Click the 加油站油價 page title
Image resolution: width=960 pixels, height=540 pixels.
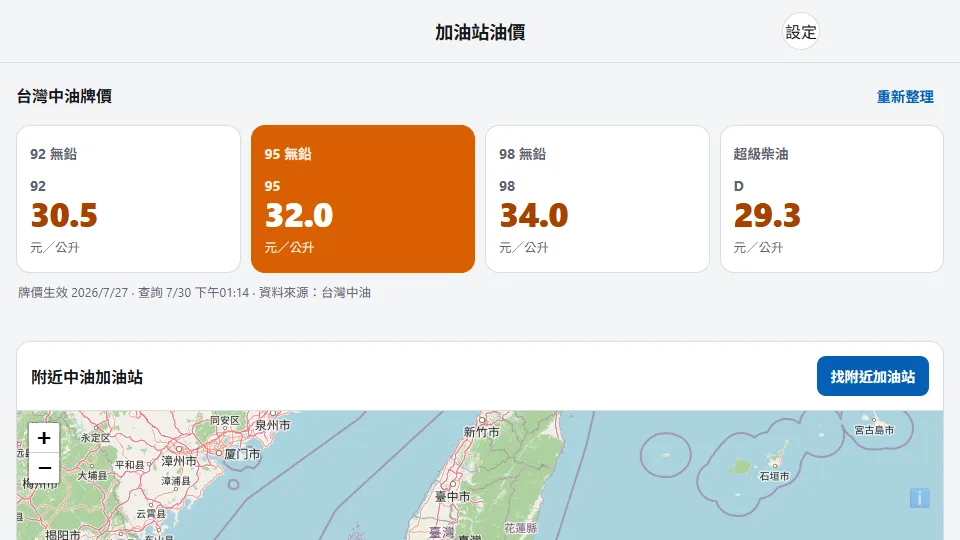coord(480,32)
